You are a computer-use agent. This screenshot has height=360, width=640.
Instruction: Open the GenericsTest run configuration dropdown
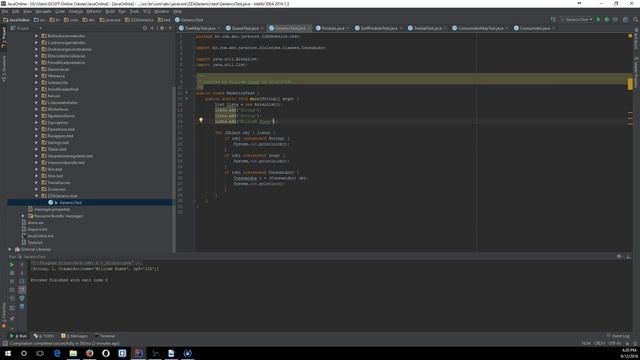[x=576, y=19]
